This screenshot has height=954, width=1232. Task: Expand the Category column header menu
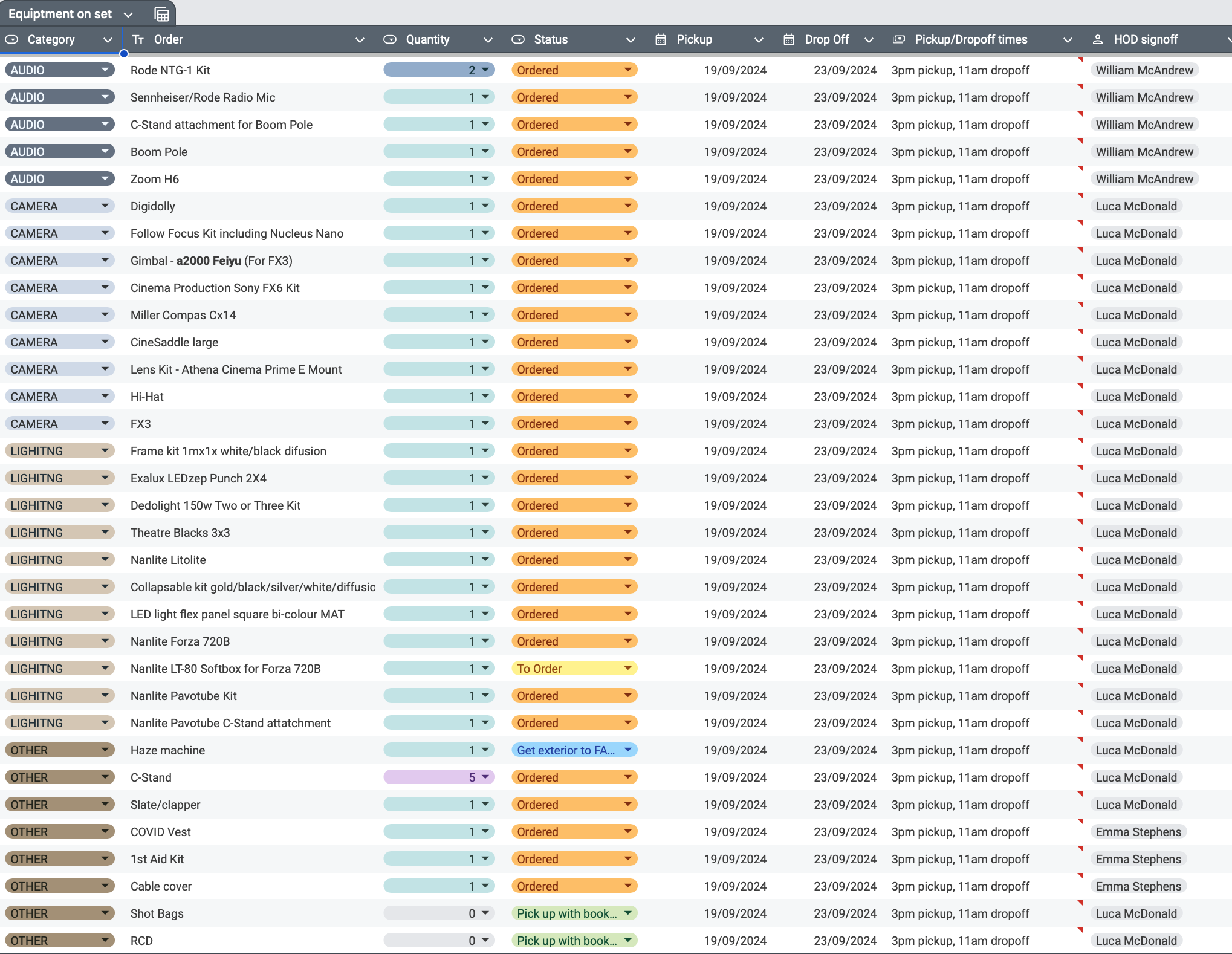click(x=108, y=40)
